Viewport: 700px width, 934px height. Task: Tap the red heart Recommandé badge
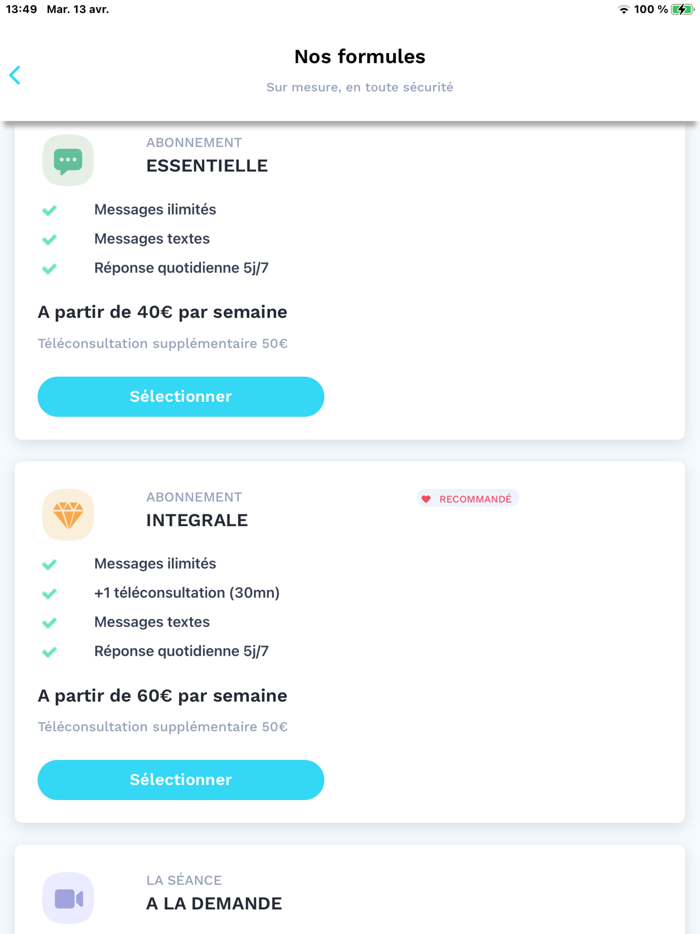click(467, 499)
